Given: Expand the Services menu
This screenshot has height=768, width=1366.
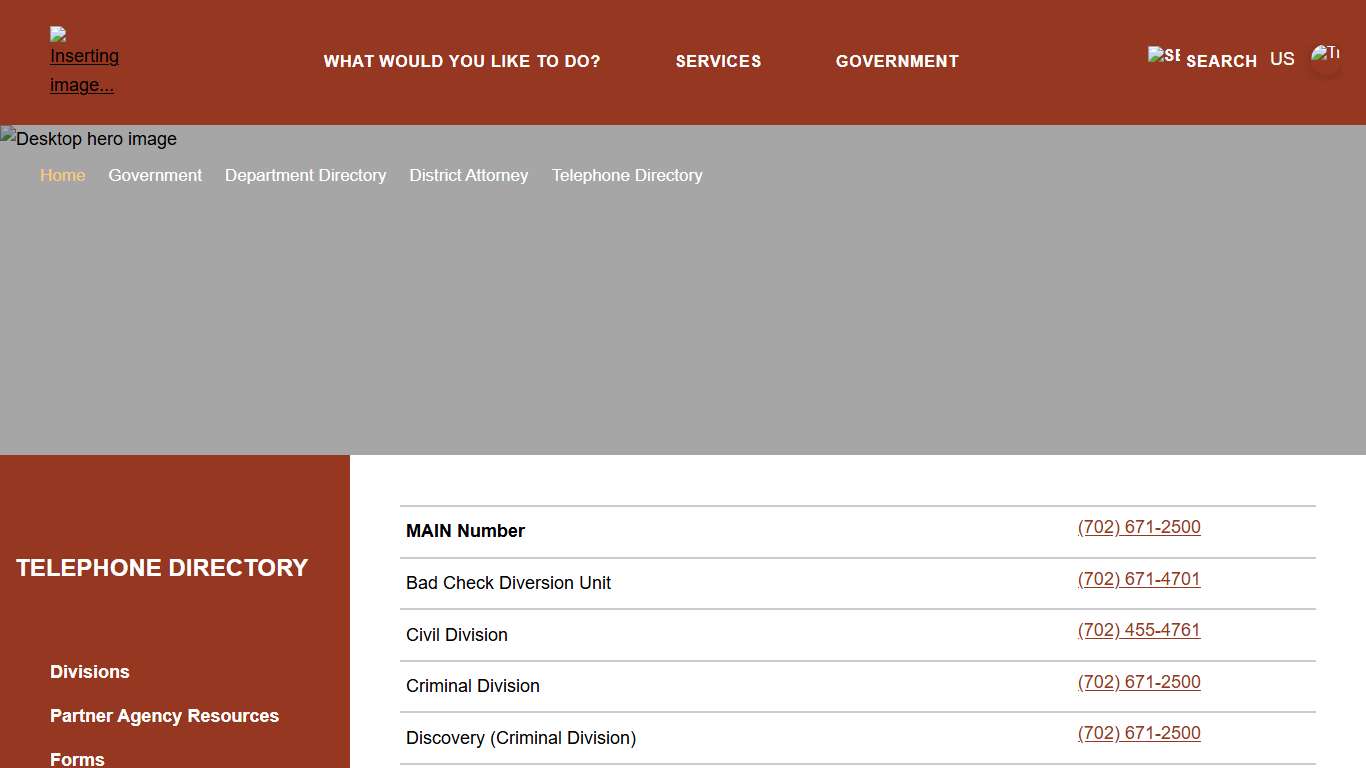Looking at the screenshot, I should pos(718,61).
